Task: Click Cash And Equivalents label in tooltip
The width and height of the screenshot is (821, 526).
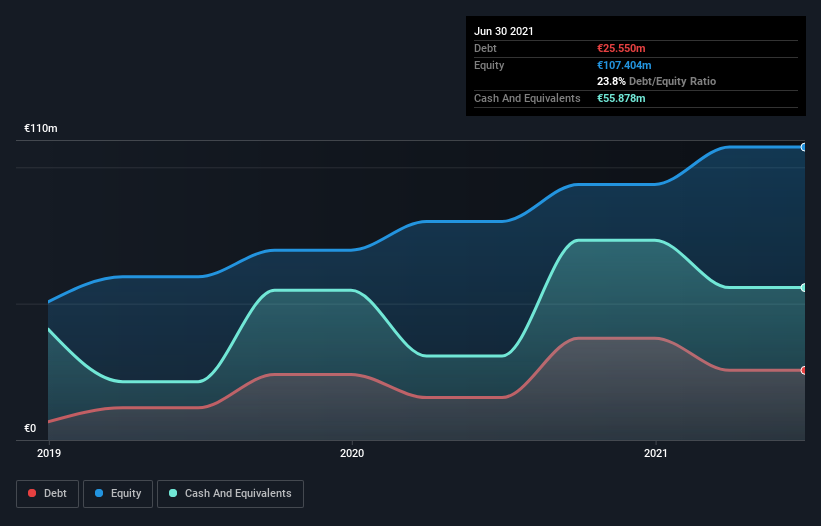Action: tap(527, 98)
